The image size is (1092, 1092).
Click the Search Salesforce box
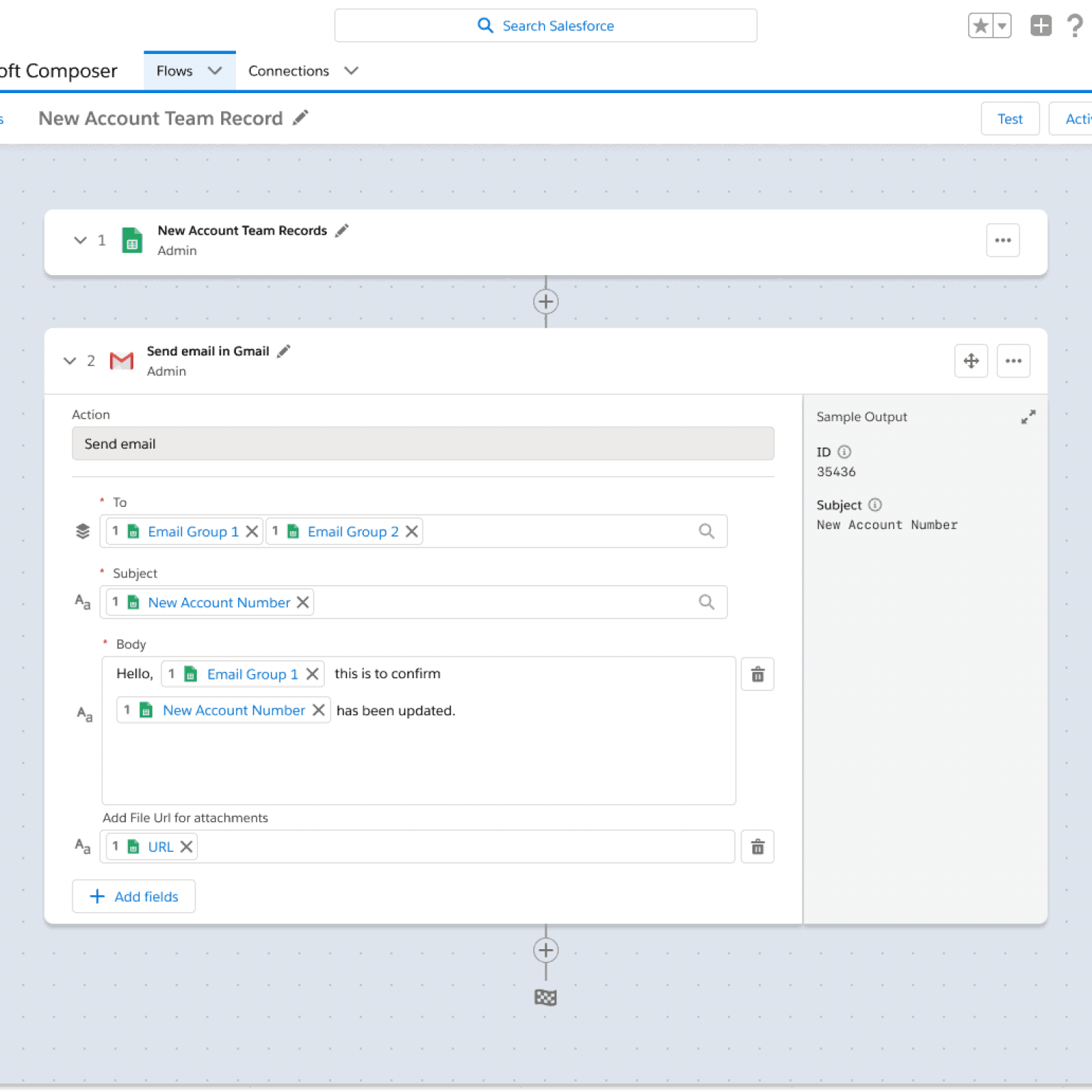tap(546, 26)
